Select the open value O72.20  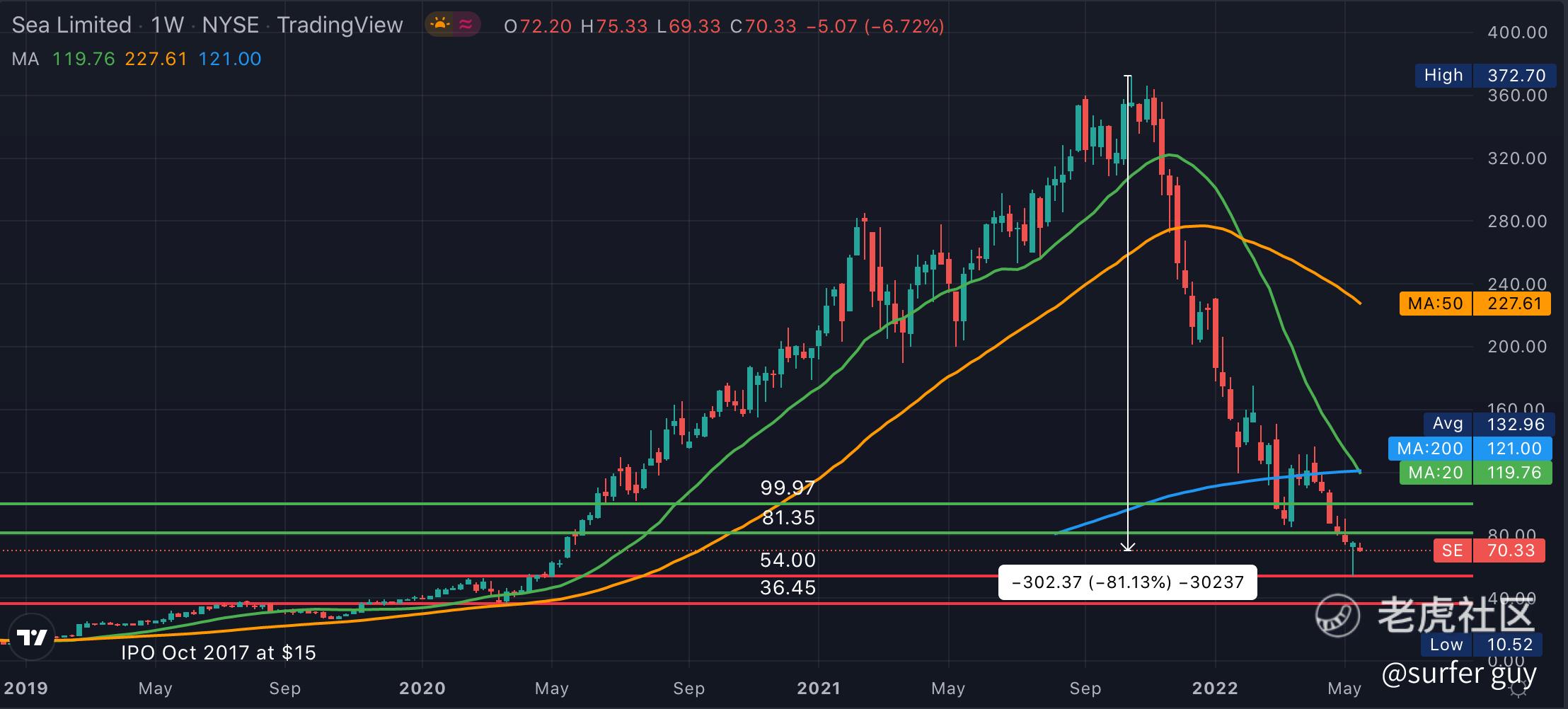pyautogui.click(x=538, y=26)
